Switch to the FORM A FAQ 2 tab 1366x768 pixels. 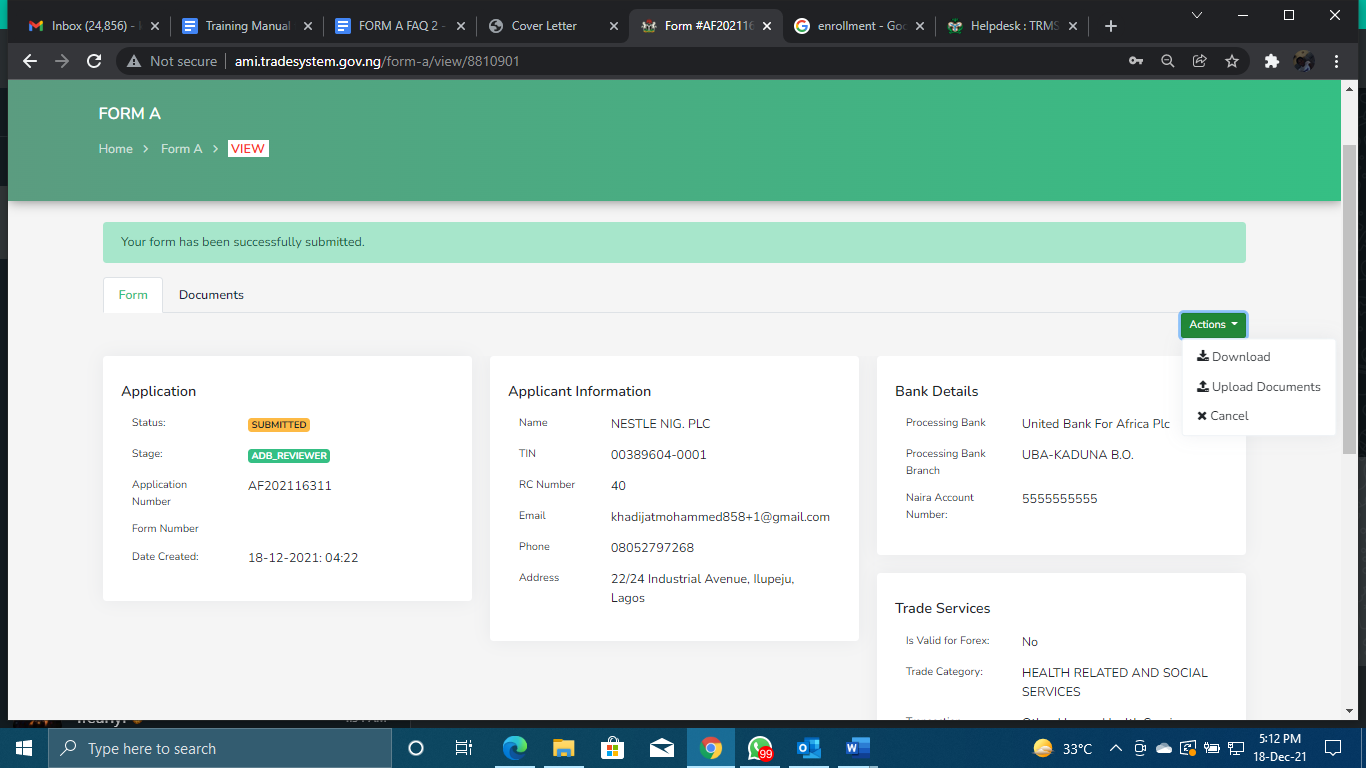click(x=399, y=26)
